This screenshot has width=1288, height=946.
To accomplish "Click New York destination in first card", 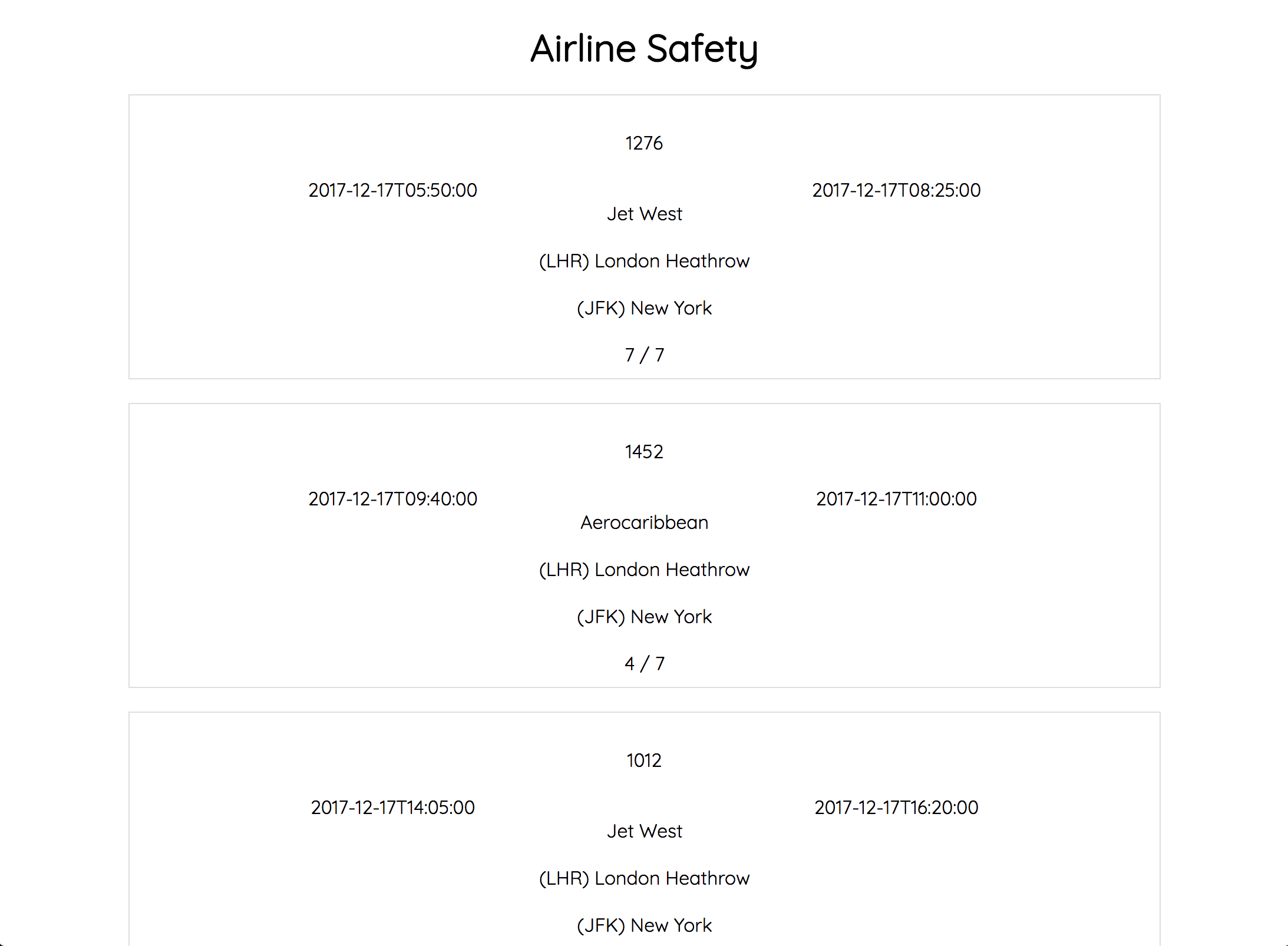I will 644,308.
